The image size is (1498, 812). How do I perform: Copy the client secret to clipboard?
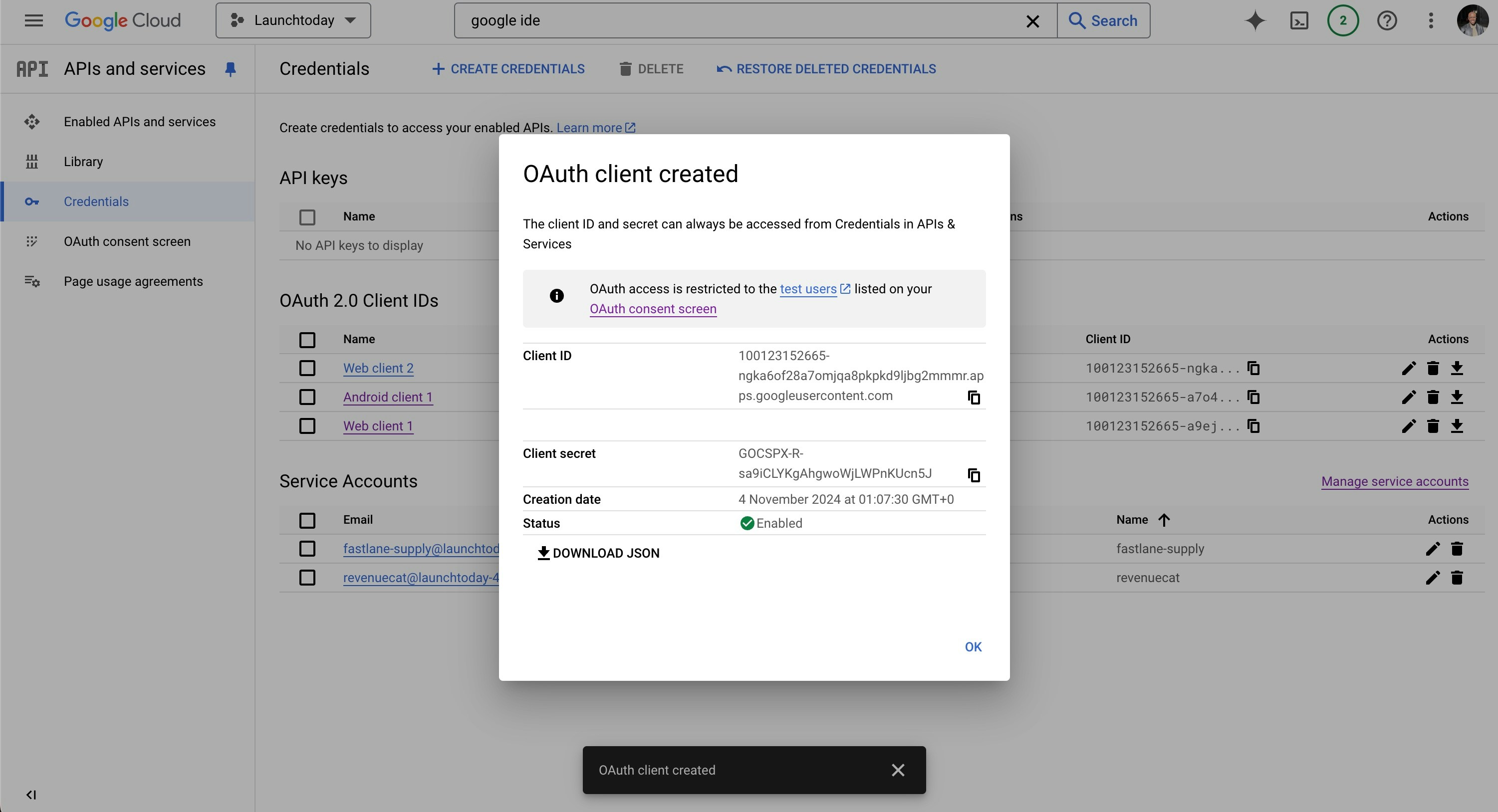click(x=974, y=475)
